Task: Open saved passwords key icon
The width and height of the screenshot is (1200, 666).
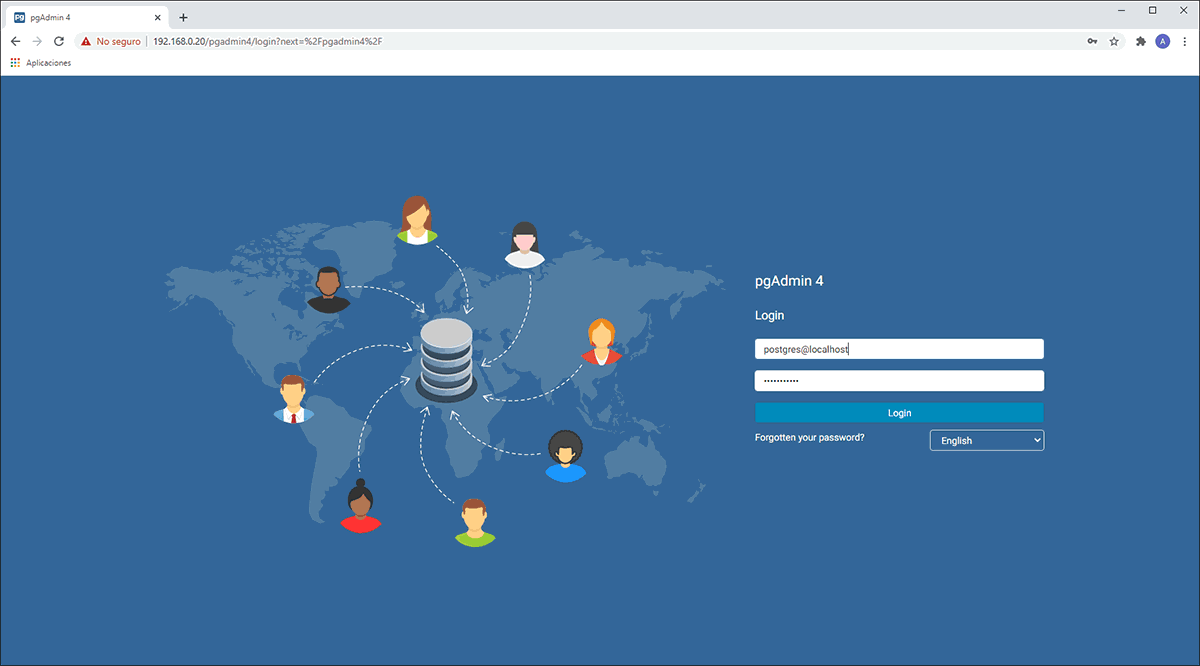Action: click(x=1092, y=41)
